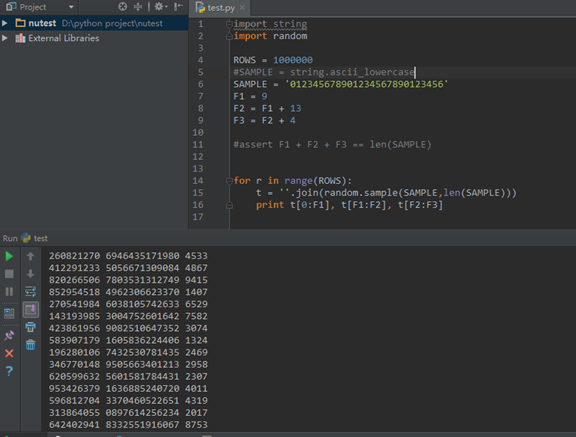Jump up the stack trace arrow
The height and width of the screenshot is (437, 576).
tap(30, 256)
